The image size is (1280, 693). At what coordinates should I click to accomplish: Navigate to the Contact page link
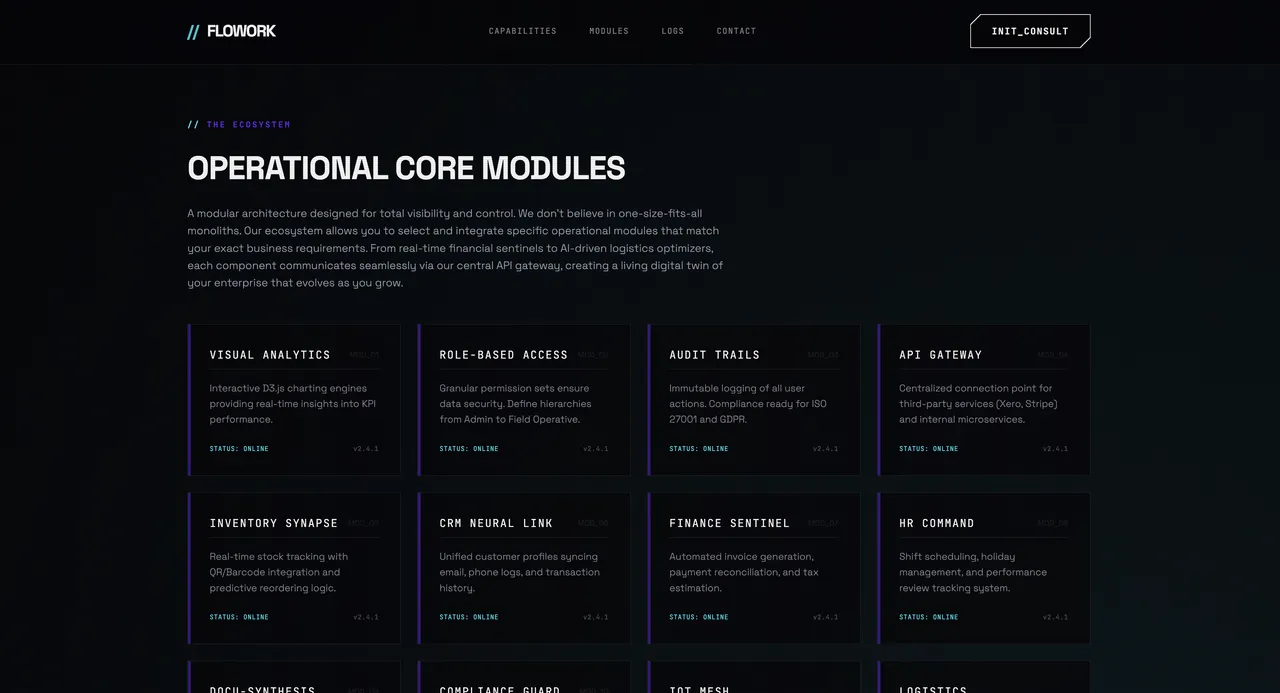tap(736, 31)
